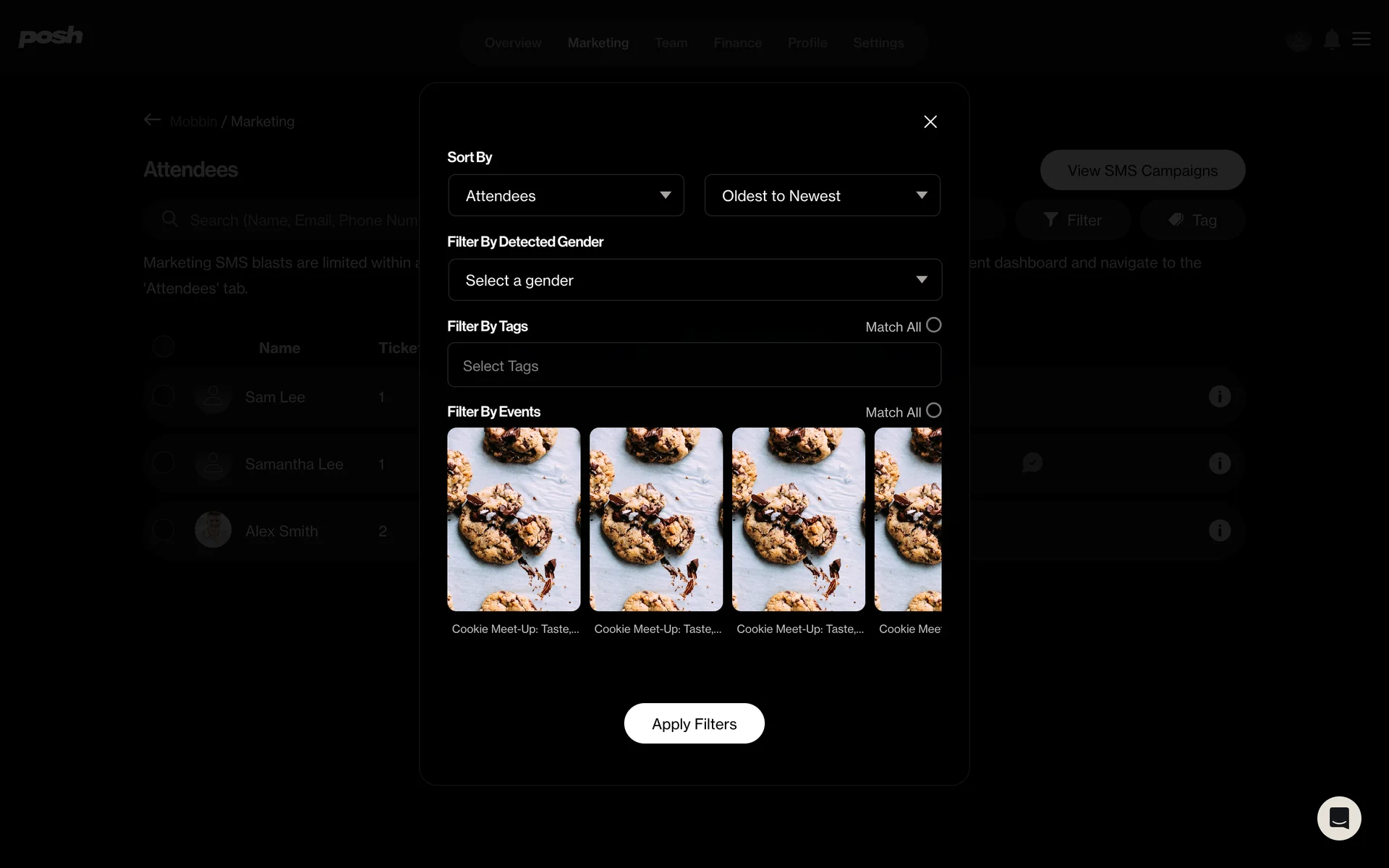Select the Samantha Lee row checkbox
The image size is (1389, 868).
point(163,463)
